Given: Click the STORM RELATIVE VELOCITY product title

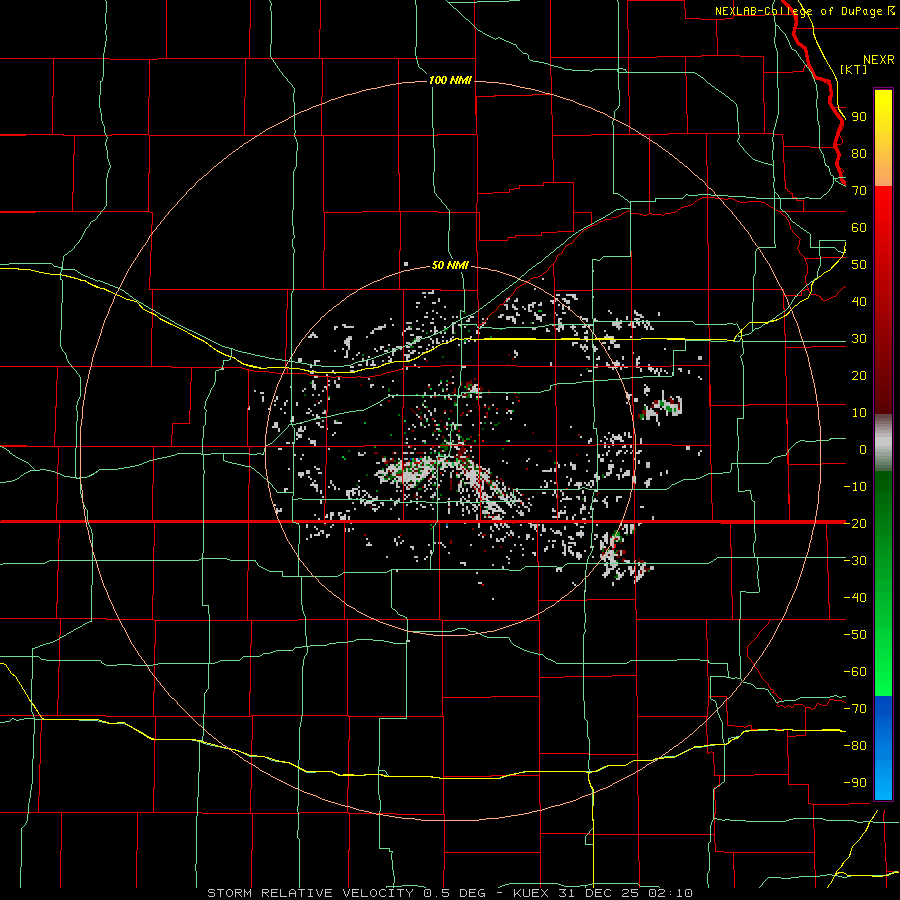Looking at the screenshot, I should [x=311, y=893].
